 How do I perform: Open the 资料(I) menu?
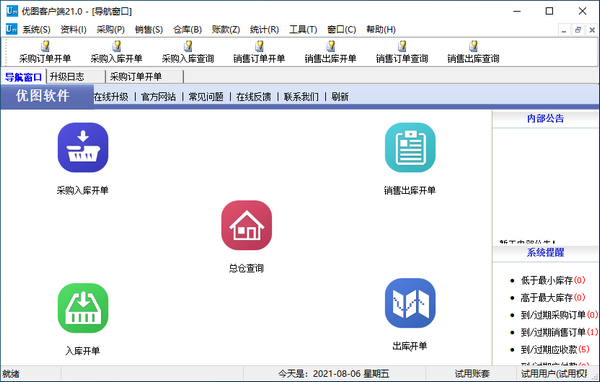click(x=73, y=29)
